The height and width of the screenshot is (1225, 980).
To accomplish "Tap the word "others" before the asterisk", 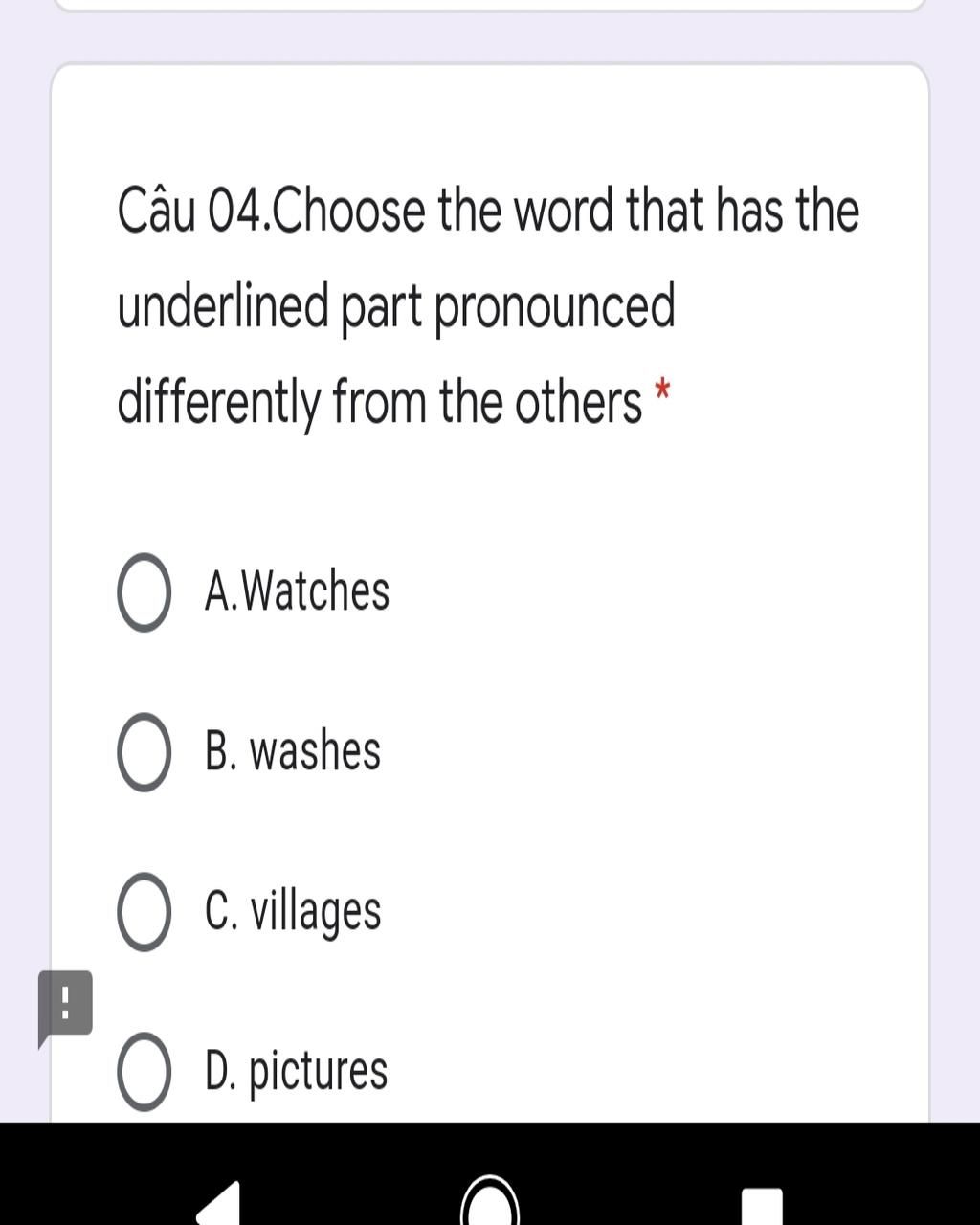I will click(x=578, y=402).
